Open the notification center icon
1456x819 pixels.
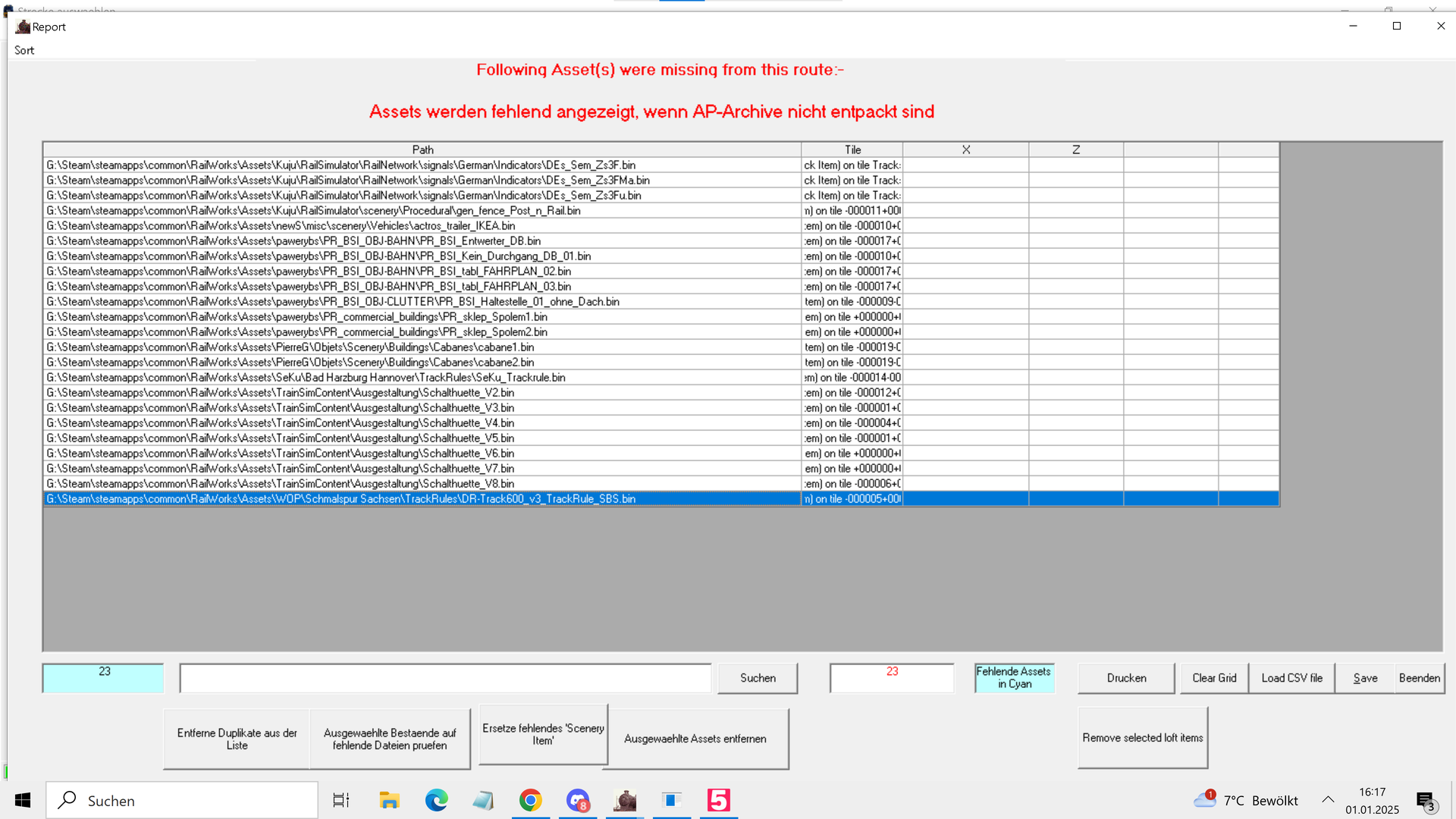pos(1425,800)
